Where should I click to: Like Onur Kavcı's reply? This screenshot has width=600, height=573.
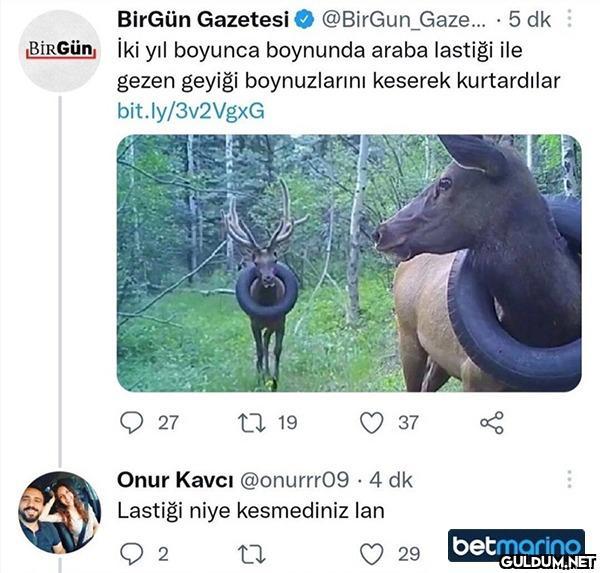pos(372,554)
